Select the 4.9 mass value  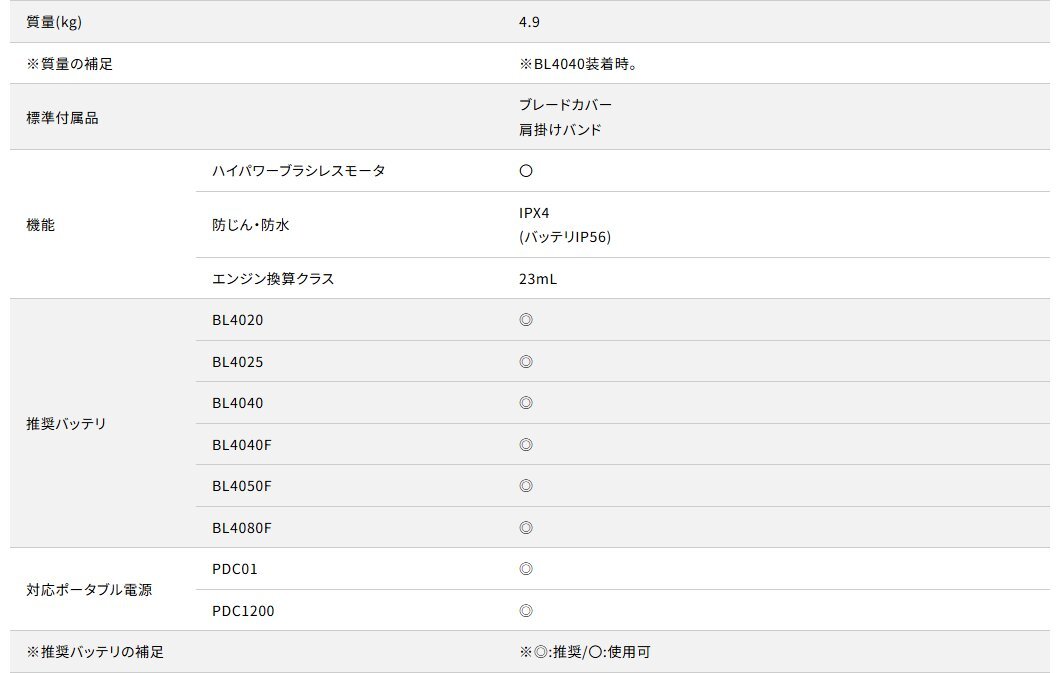[529, 22]
